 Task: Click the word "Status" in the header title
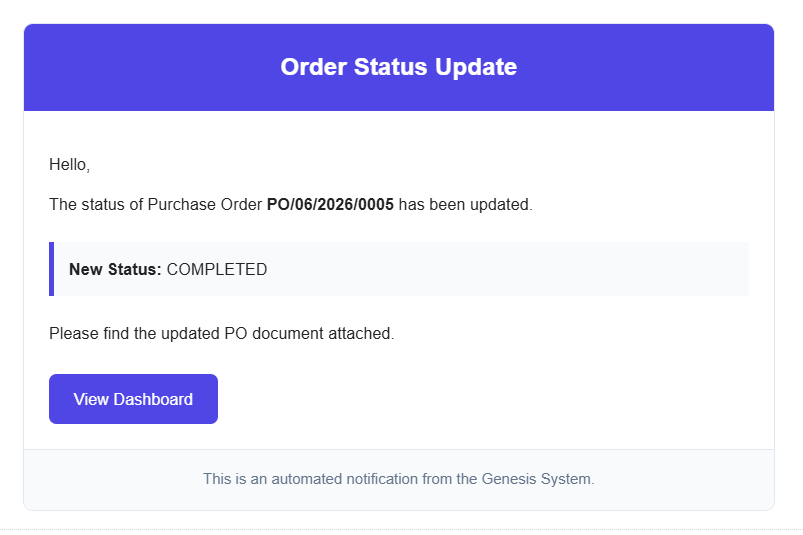tap(390, 67)
